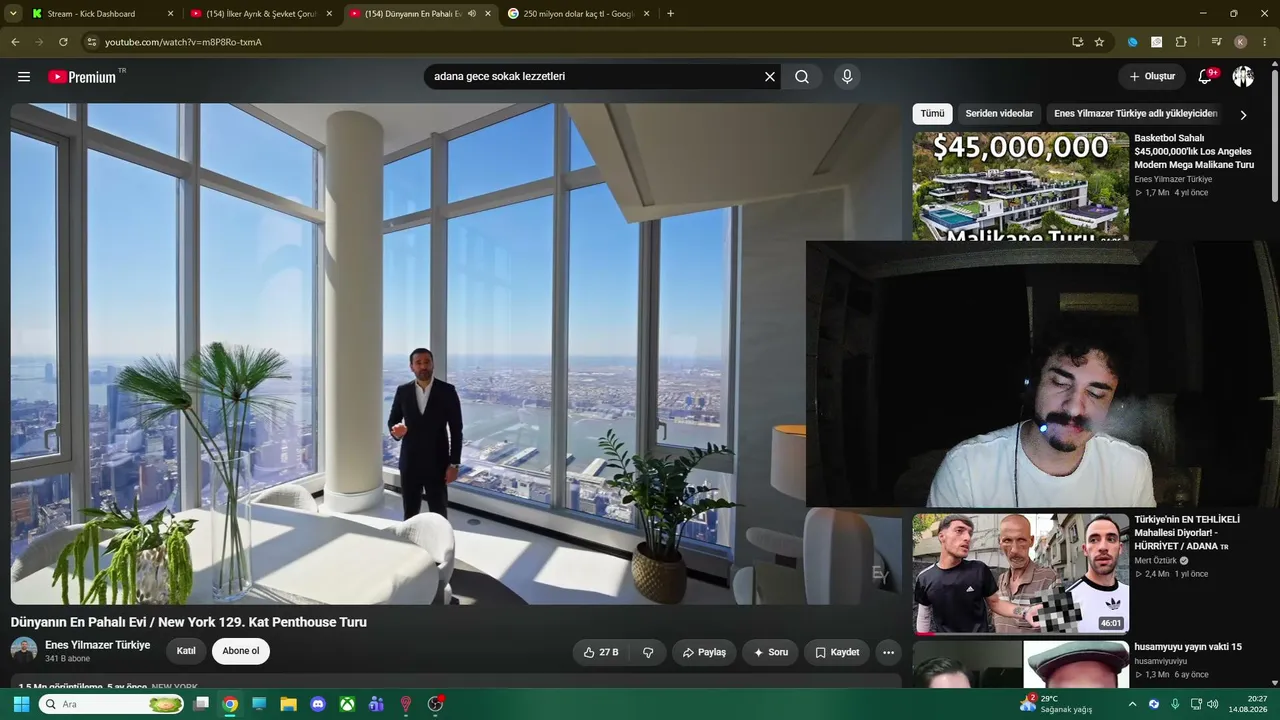Mute audio on the Dünyanın En Pahalı tab

[x=471, y=14]
